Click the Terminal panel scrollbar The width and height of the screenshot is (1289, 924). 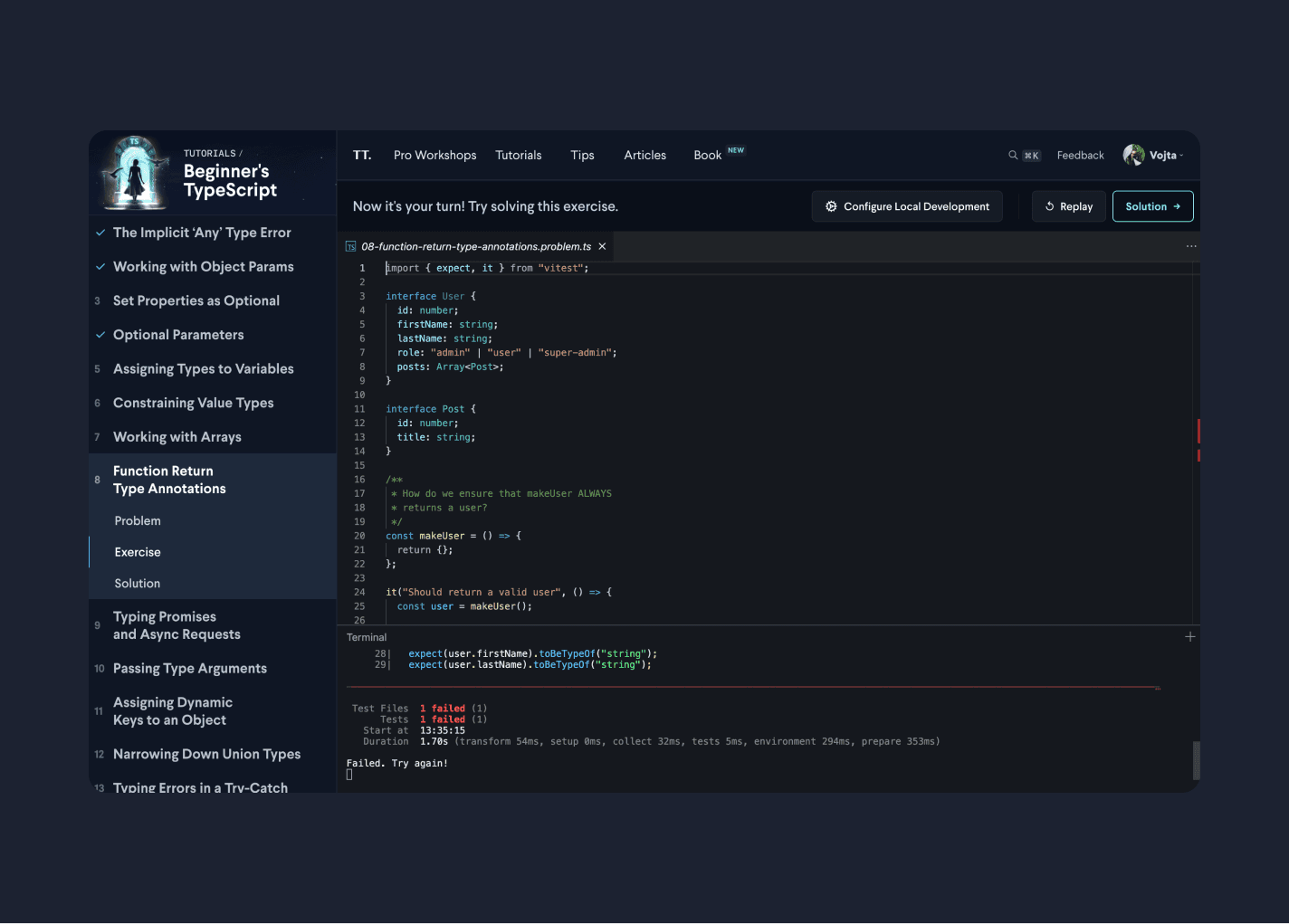click(1196, 760)
